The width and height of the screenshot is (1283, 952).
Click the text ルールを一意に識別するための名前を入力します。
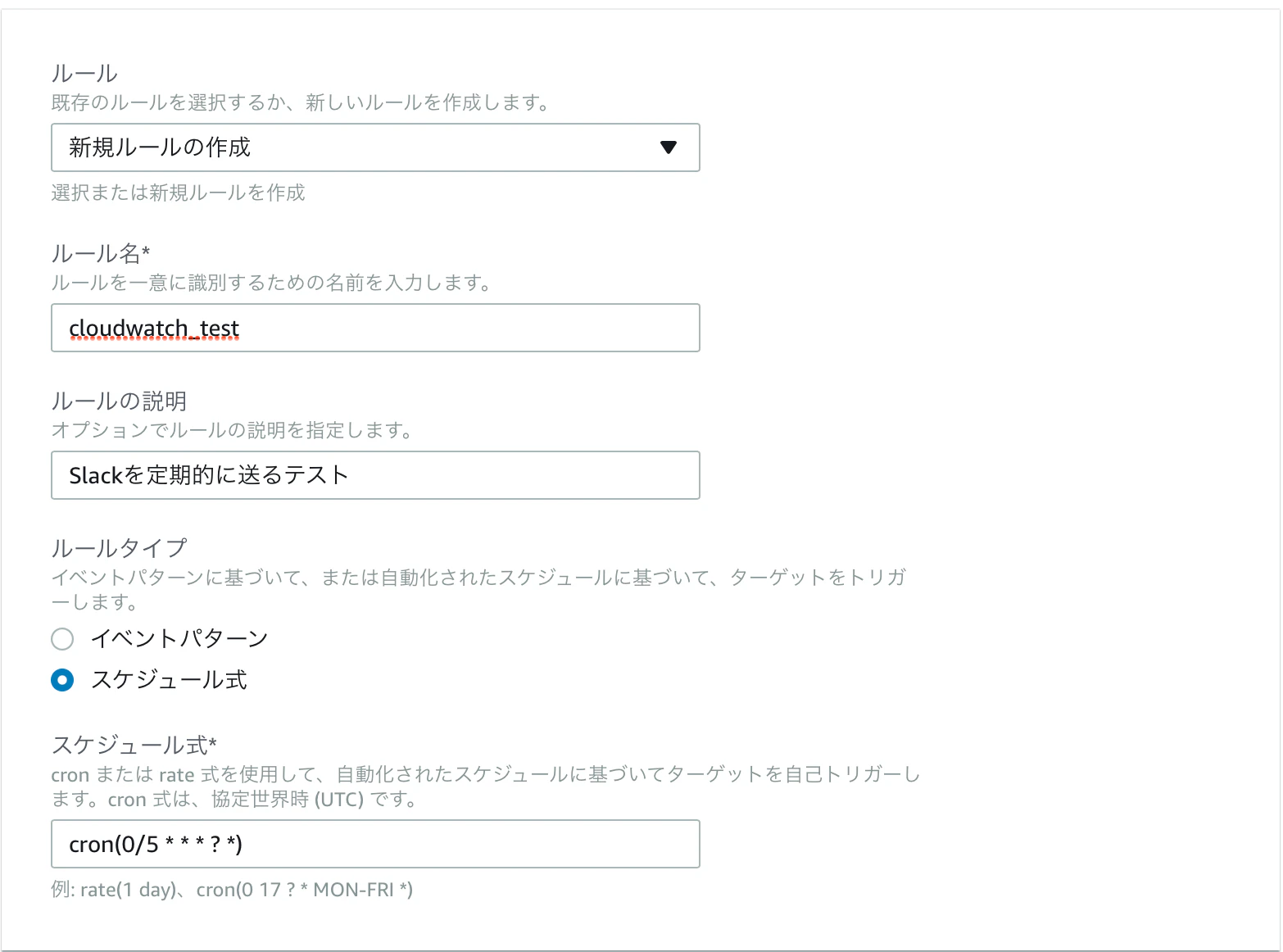point(271,283)
